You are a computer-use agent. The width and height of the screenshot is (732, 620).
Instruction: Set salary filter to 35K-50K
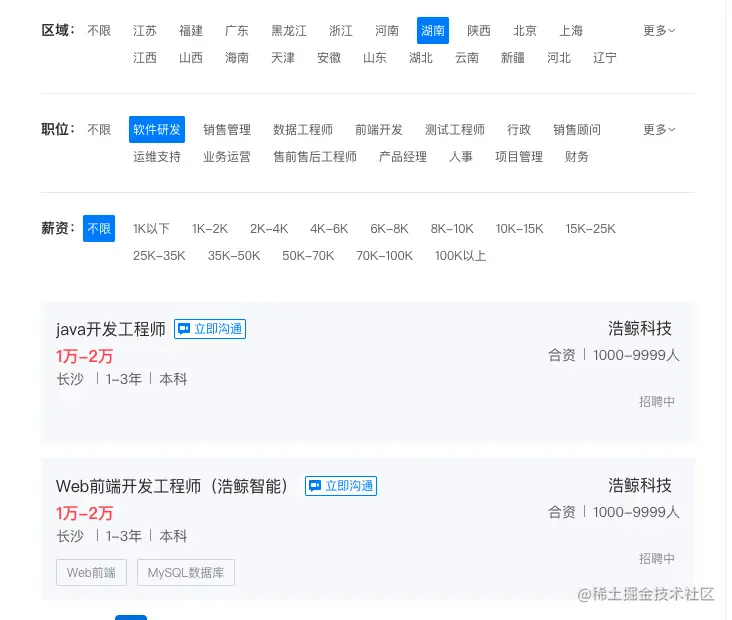[x=234, y=256]
